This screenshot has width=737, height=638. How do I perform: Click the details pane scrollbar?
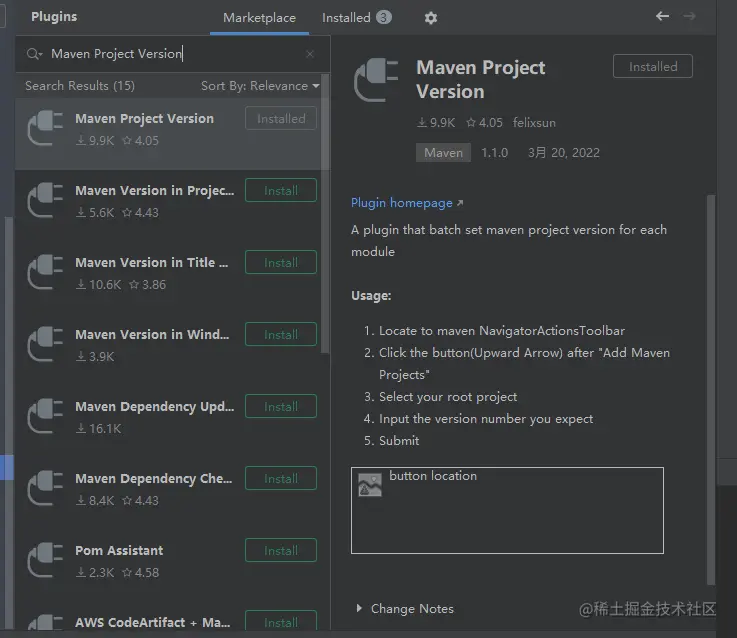[x=711, y=390]
